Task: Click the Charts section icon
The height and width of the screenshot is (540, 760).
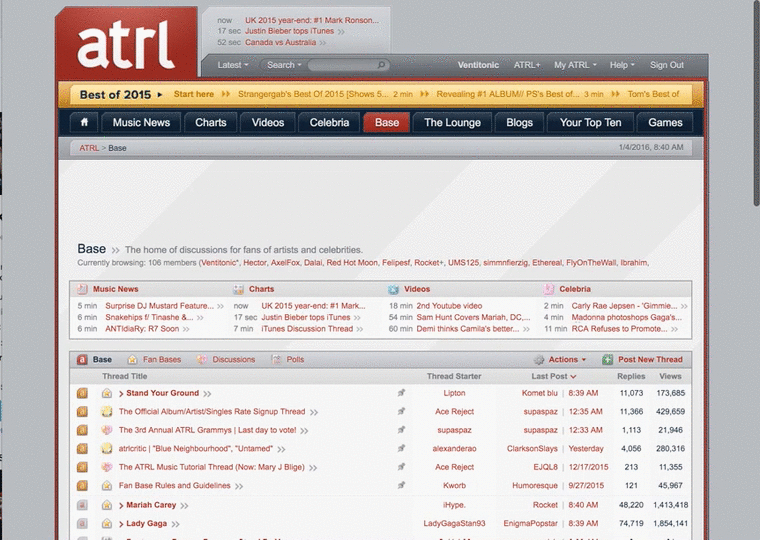Action: click(238, 289)
